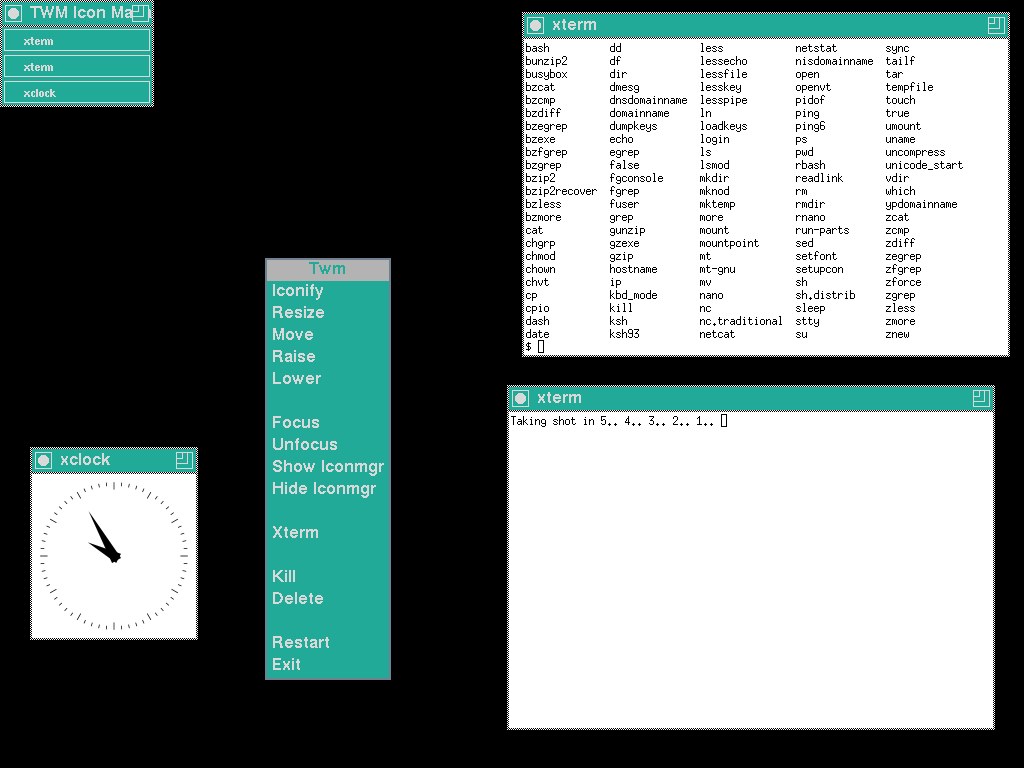Click inside the "Taking shot" terminal text area
The image size is (1024, 768).
pyautogui.click(x=750, y=570)
